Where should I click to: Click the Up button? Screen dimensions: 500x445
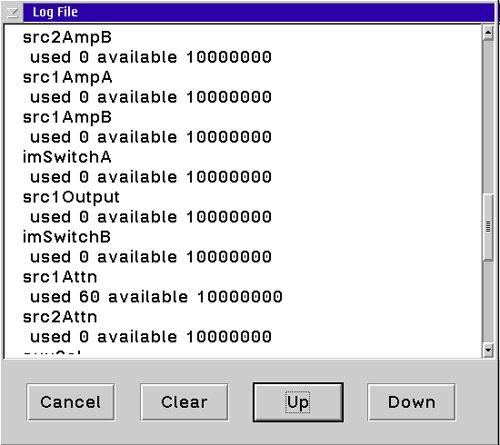tap(298, 402)
